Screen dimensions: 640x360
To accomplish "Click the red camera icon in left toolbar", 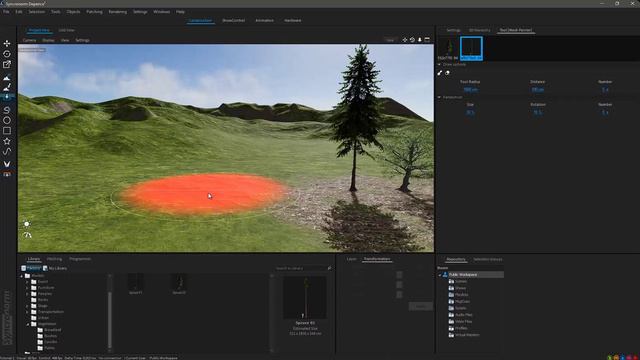I will pos(7,174).
